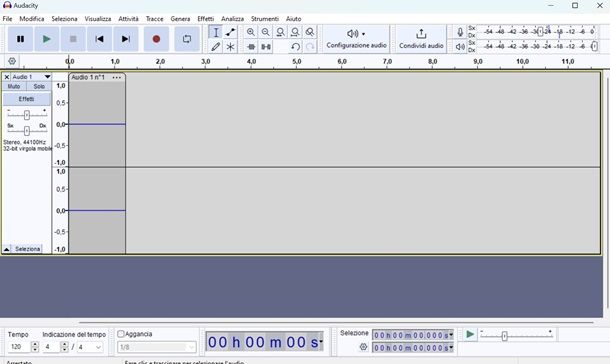610x364 pixels.
Task: Toggle Solo on Audio 1 track
Action: pyautogui.click(x=39, y=86)
